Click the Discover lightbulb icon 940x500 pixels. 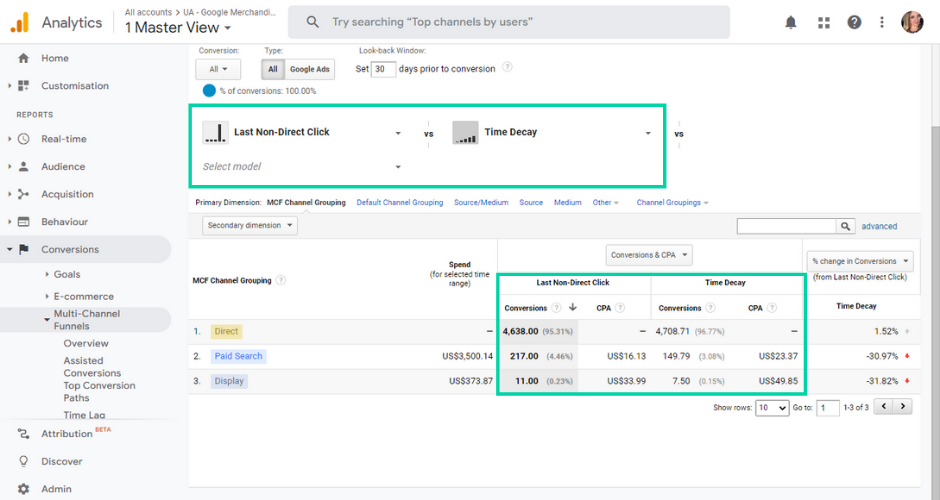(23, 461)
